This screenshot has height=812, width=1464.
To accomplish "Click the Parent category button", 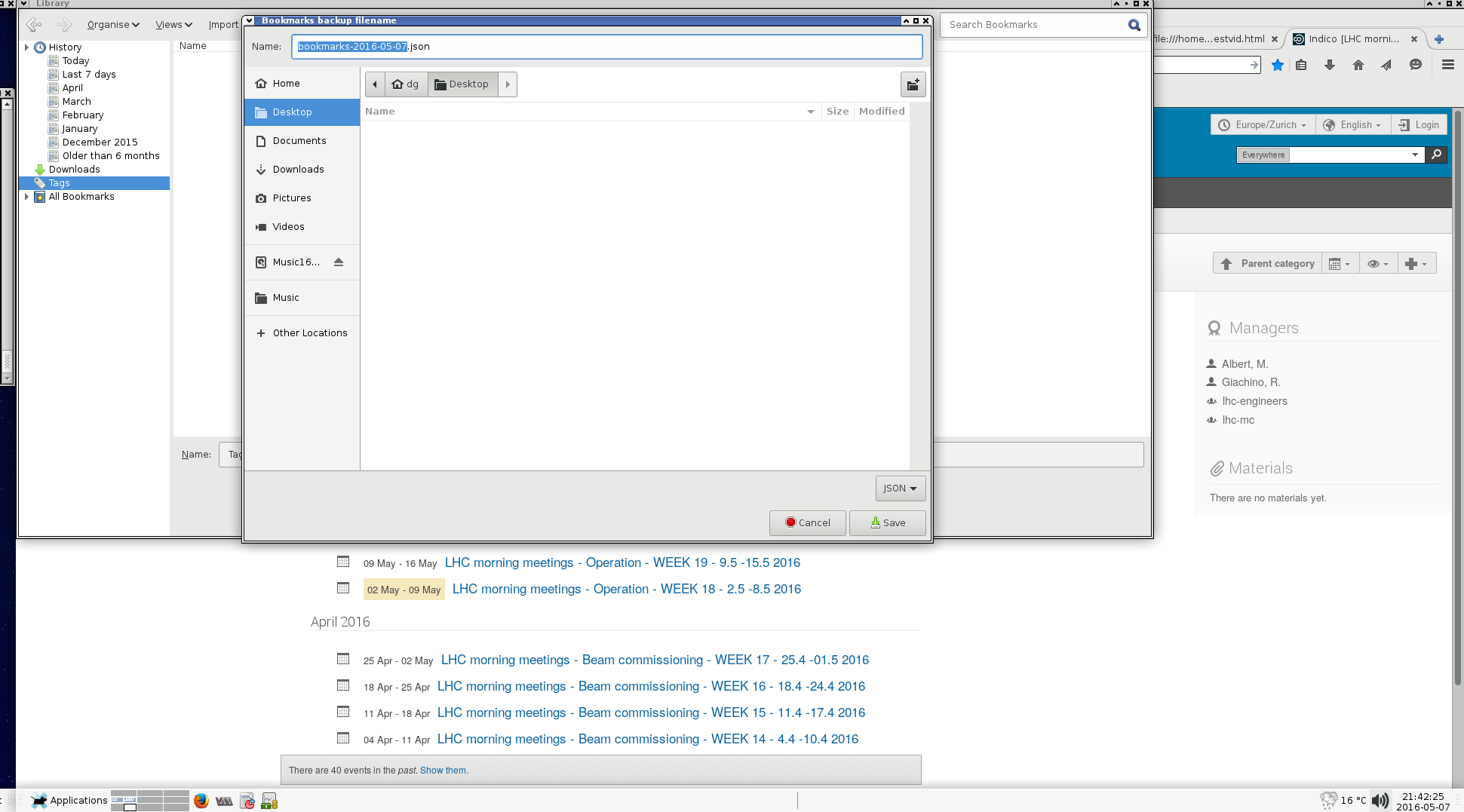I will pyautogui.click(x=1267, y=264).
